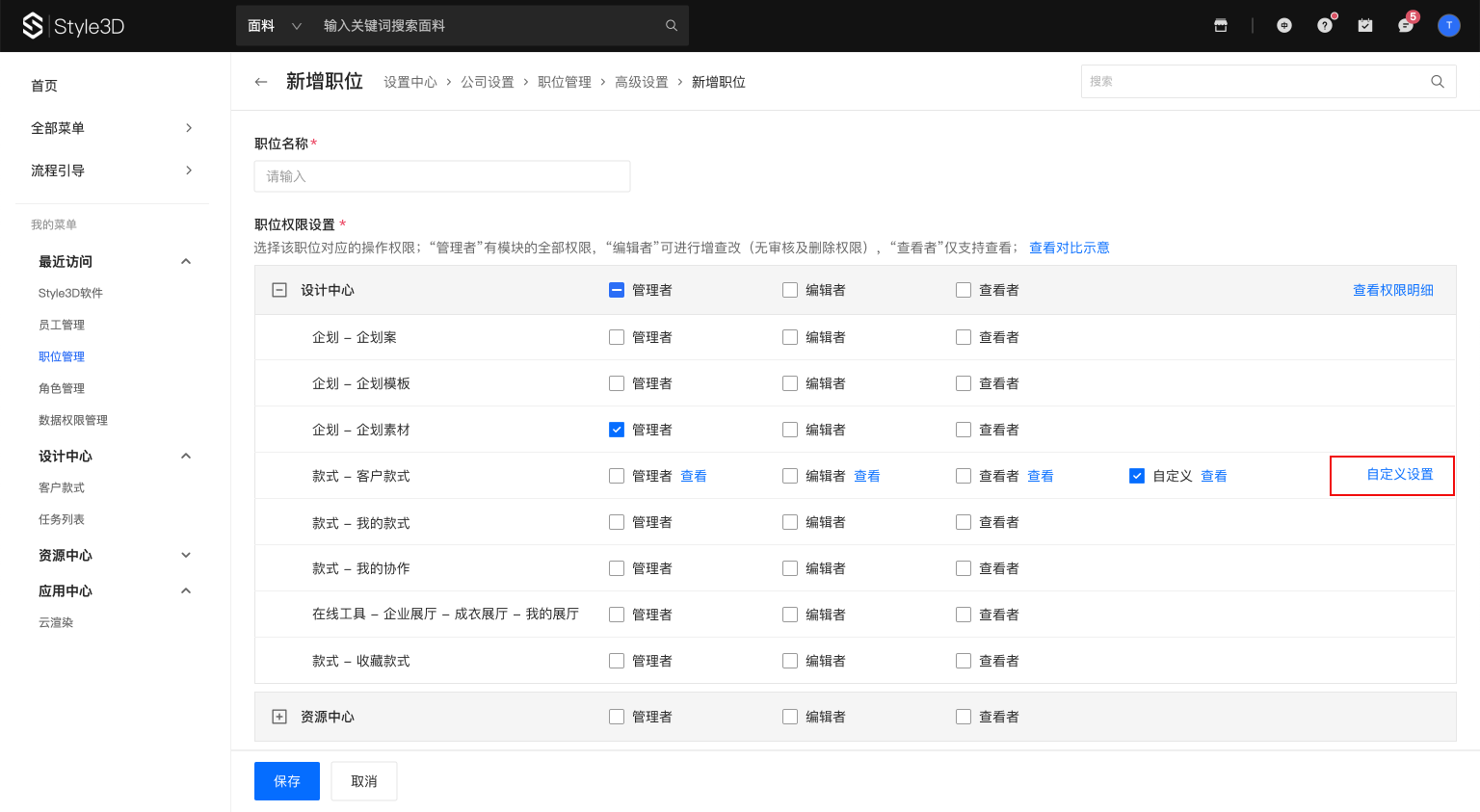Click the 保存 button
This screenshot has height=812, width=1480.
287,781
